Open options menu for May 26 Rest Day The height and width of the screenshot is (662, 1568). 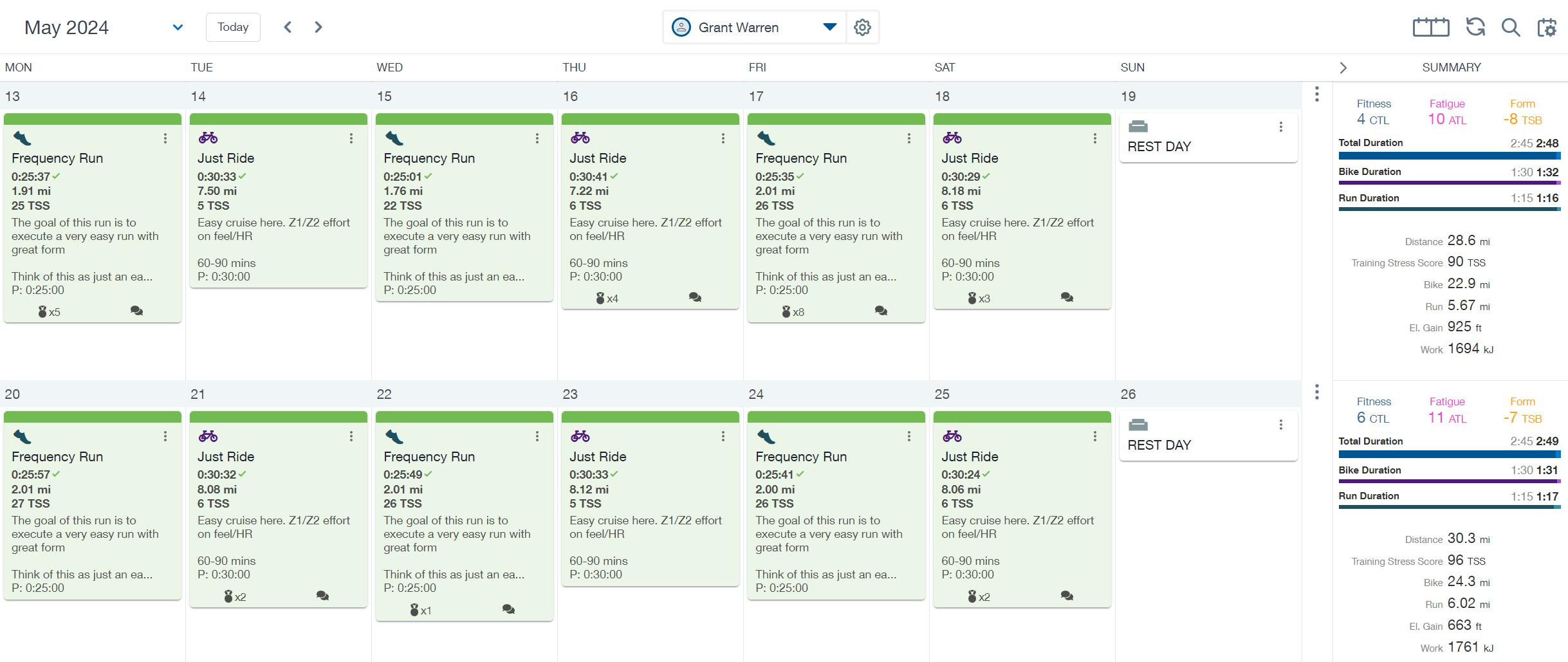[1281, 425]
